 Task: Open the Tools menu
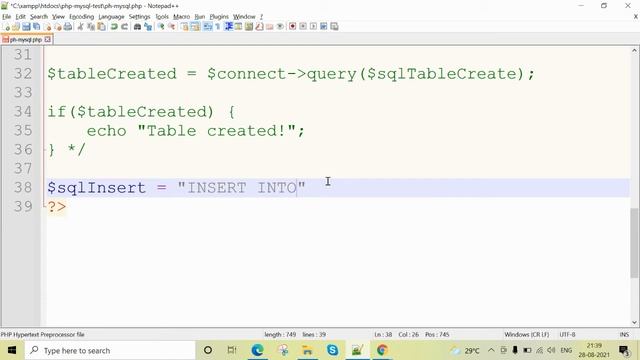[x=162, y=17]
